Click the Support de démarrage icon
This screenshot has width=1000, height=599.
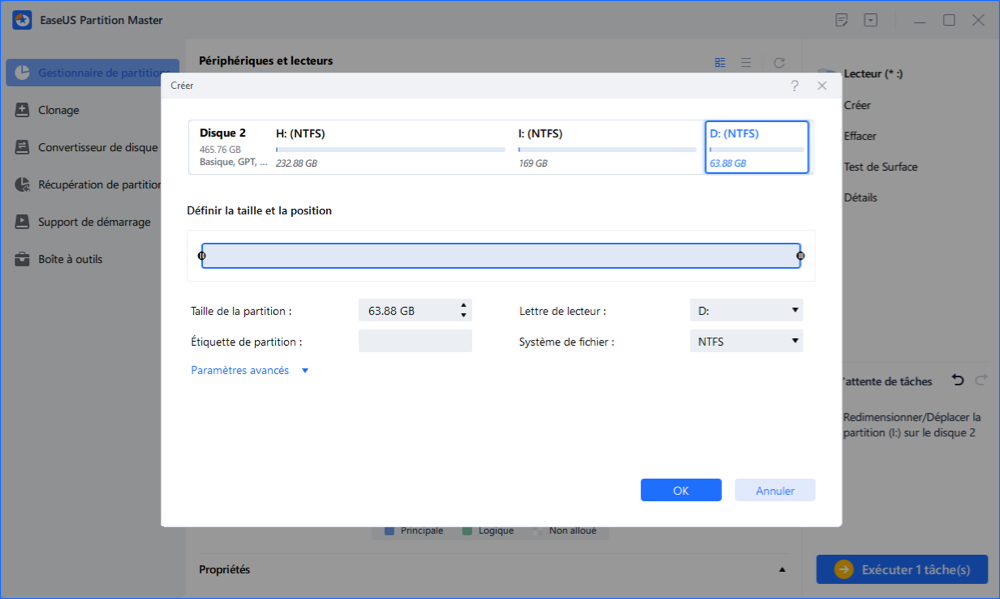coord(22,222)
